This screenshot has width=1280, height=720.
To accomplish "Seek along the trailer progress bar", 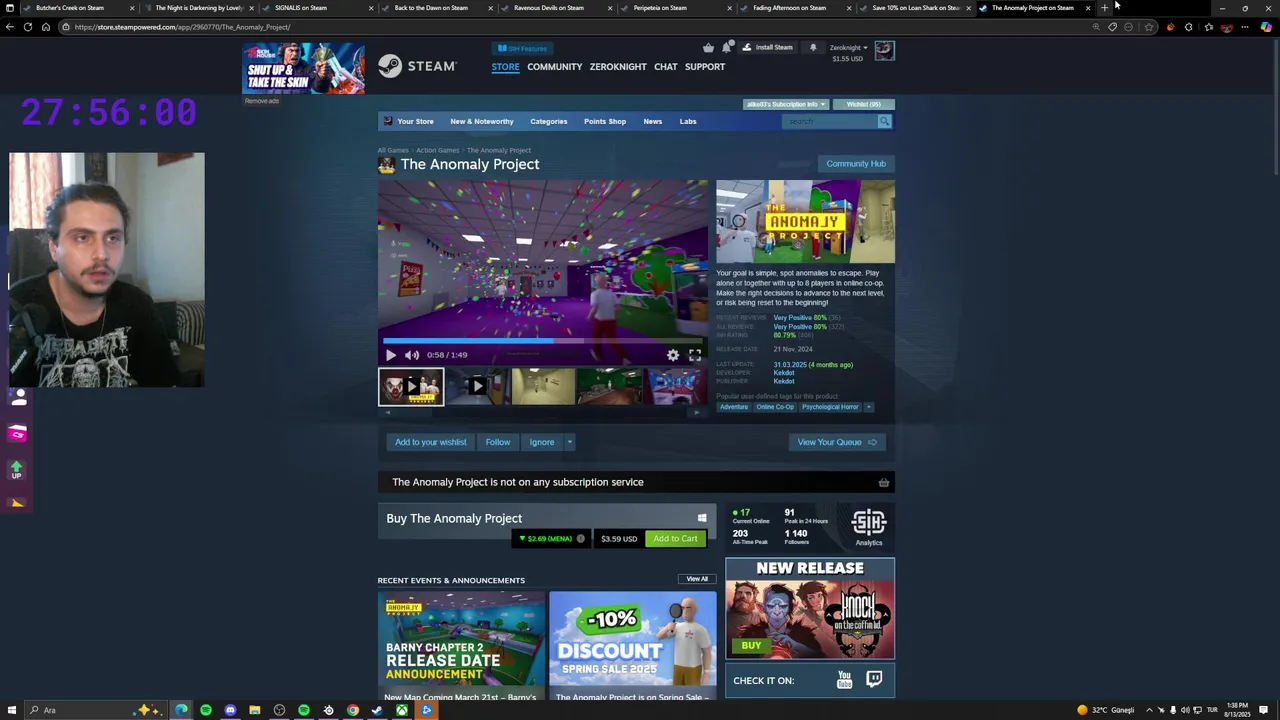I will click(x=543, y=341).
